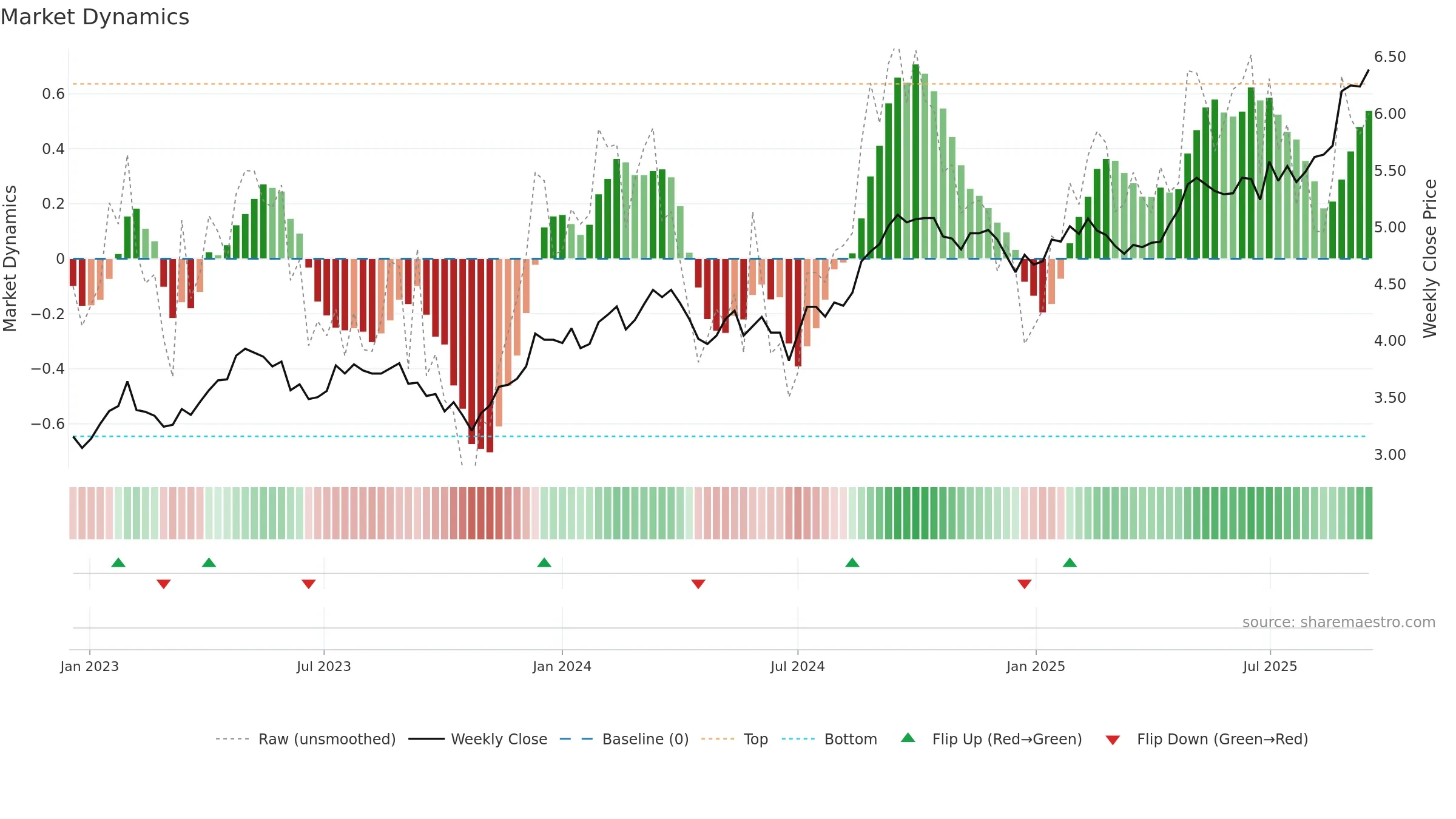Click the Jul 2023 x-axis label
The width and height of the screenshot is (1456, 819).
coord(324,666)
